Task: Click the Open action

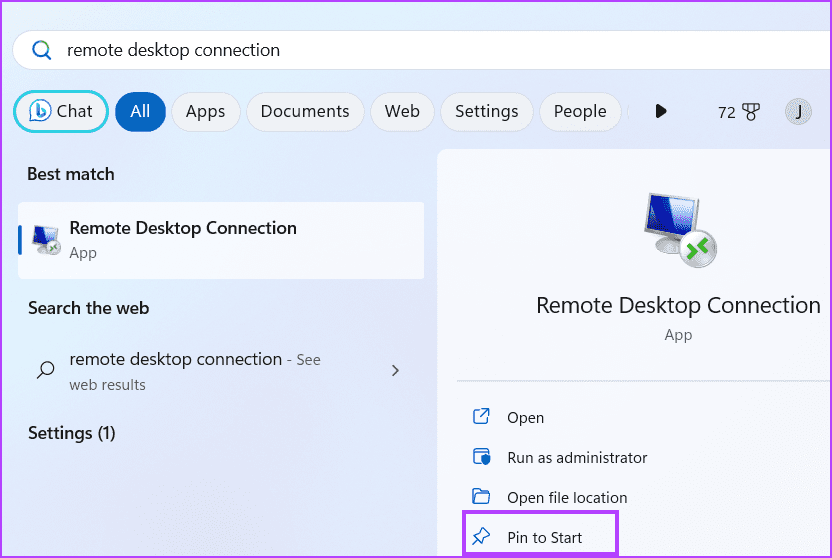Action: coord(525,417)
